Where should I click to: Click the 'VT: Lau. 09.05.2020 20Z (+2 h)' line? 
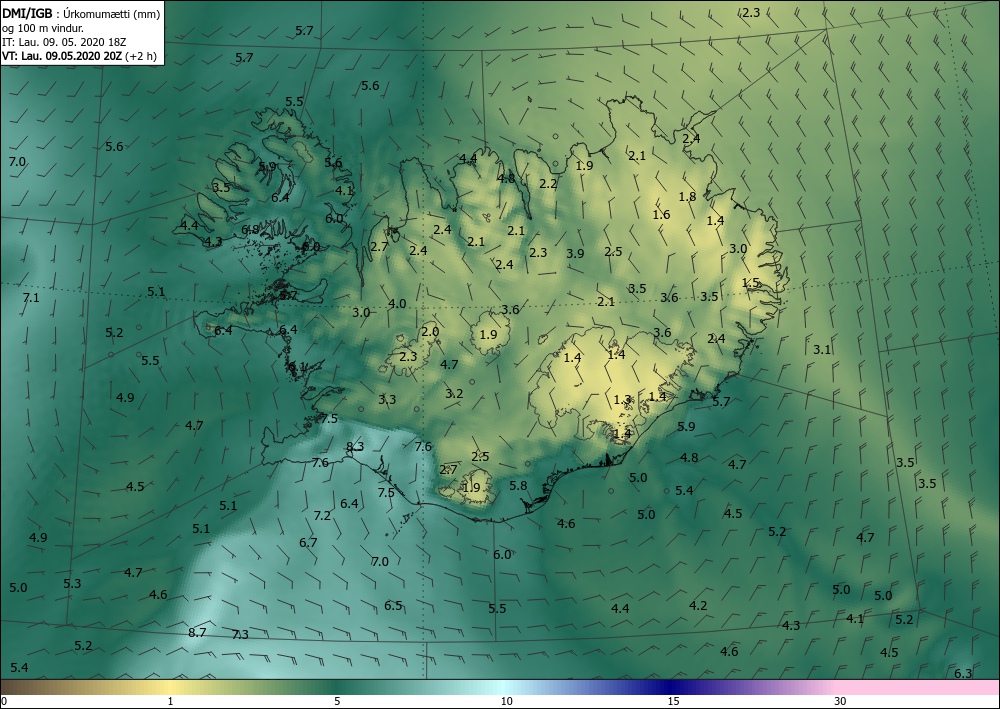(x=80, y=56)
